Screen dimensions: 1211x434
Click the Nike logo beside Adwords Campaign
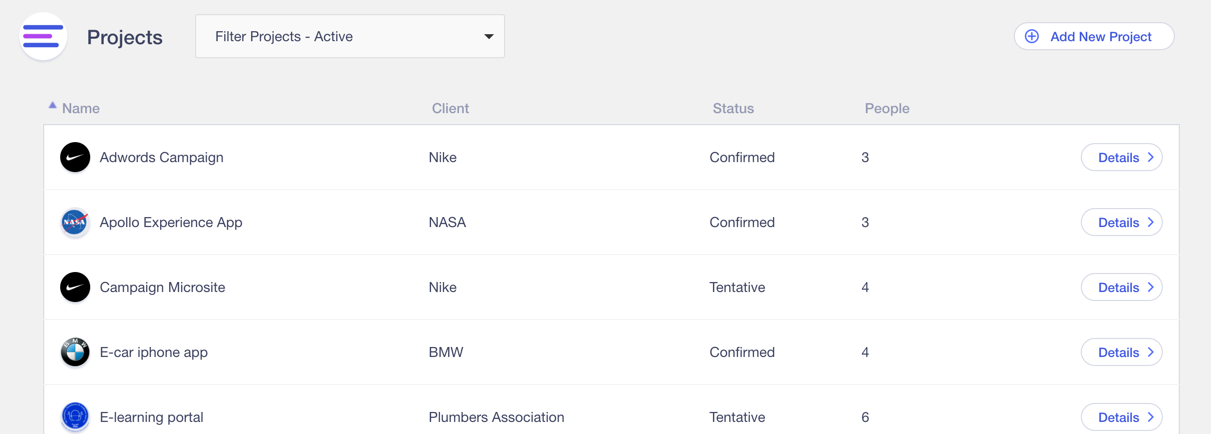[x=75, y=157]
